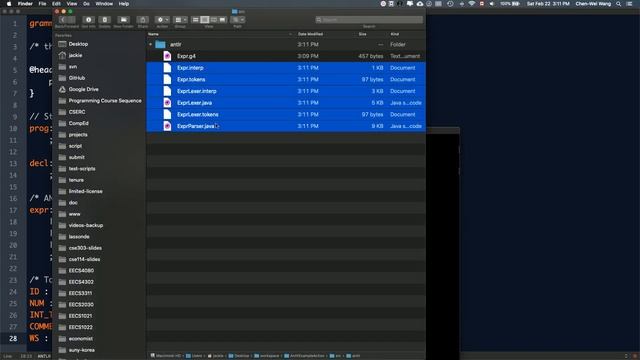Open the Share toolbar button
The width and height of the screenshot is (640, 360).
coord(142,20)
